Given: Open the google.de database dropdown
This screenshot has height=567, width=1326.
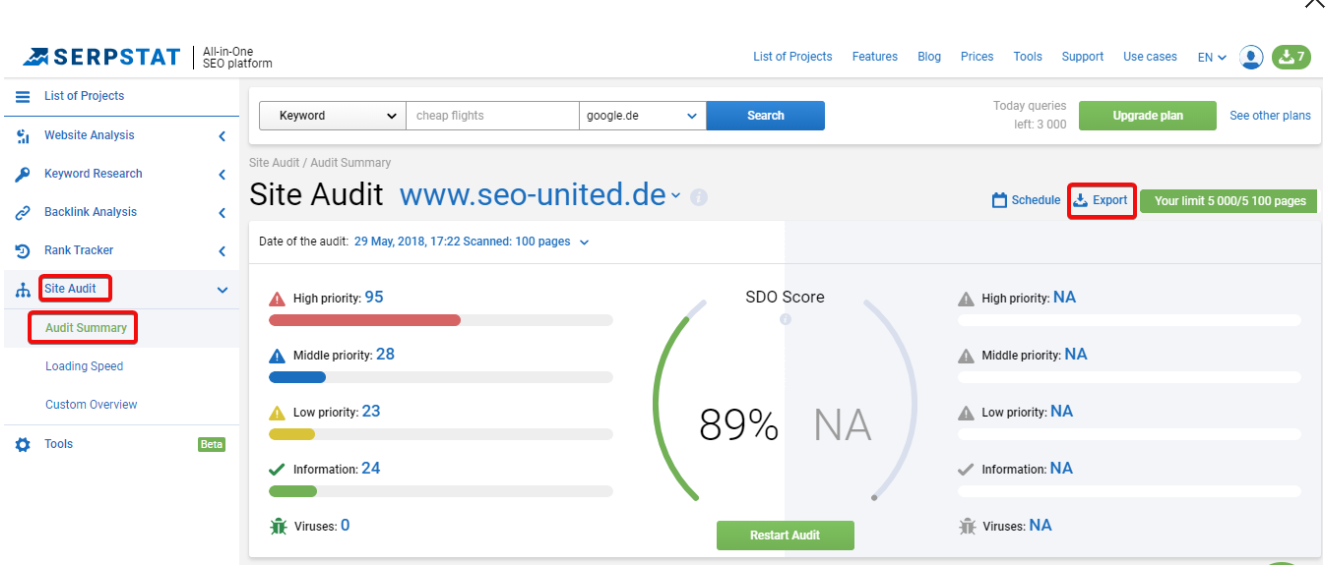Looking at the screenshot, I should point(642,116).
